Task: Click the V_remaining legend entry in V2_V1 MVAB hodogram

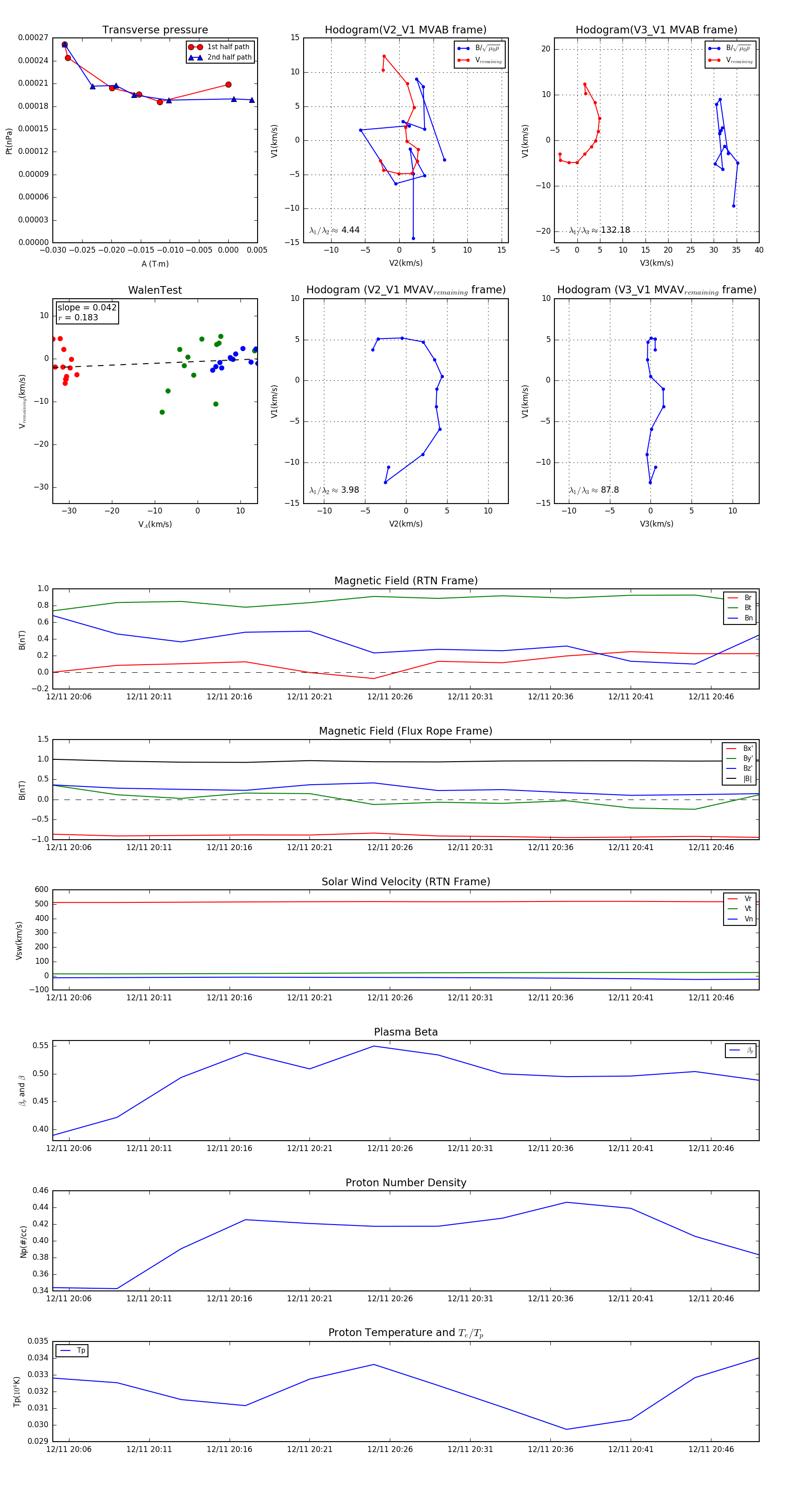Action: tap(480, 60)
